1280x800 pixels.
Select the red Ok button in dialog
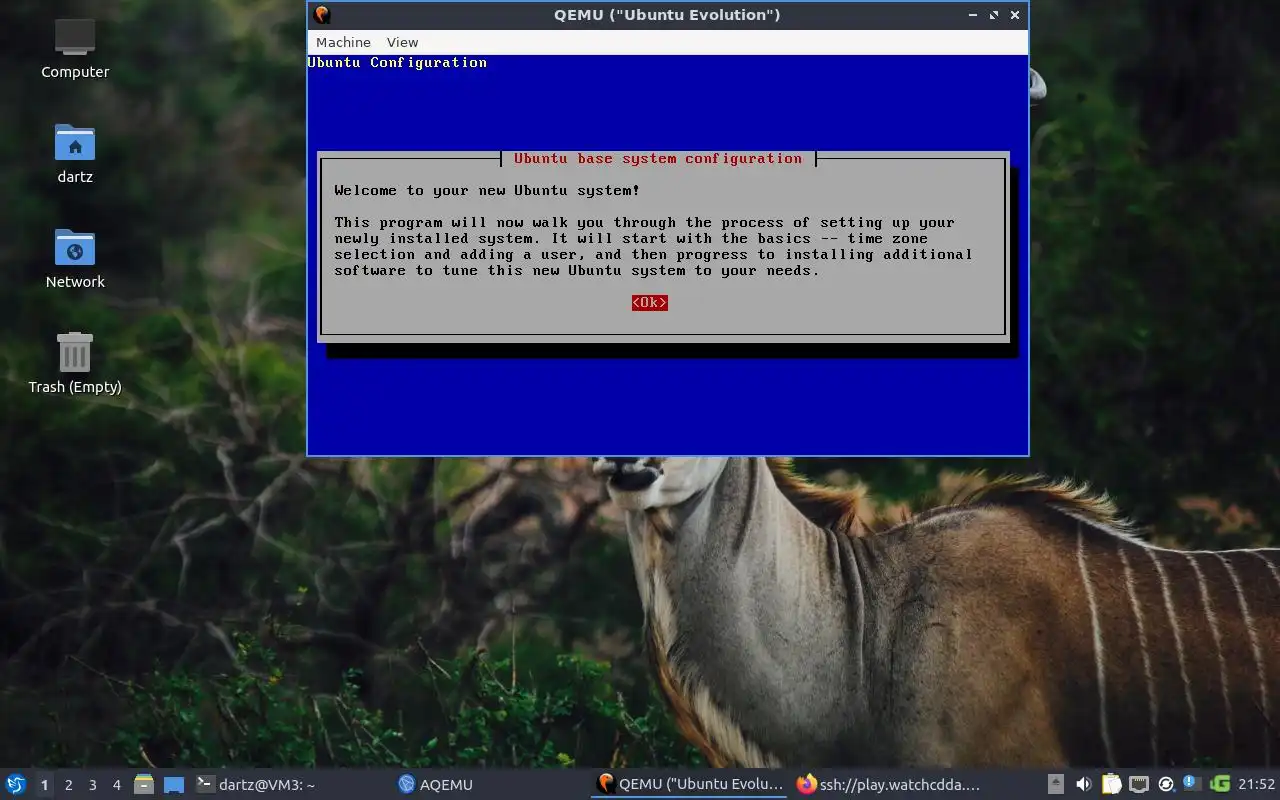[x=649, y=302]
